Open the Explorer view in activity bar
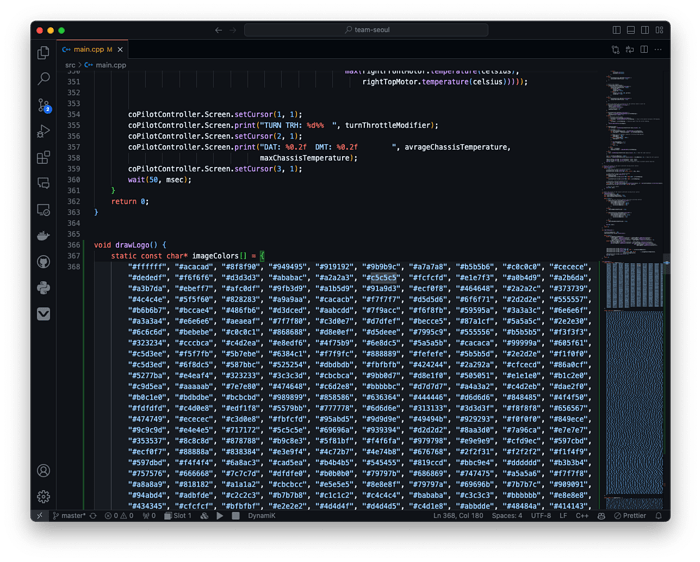 point(43,52)
